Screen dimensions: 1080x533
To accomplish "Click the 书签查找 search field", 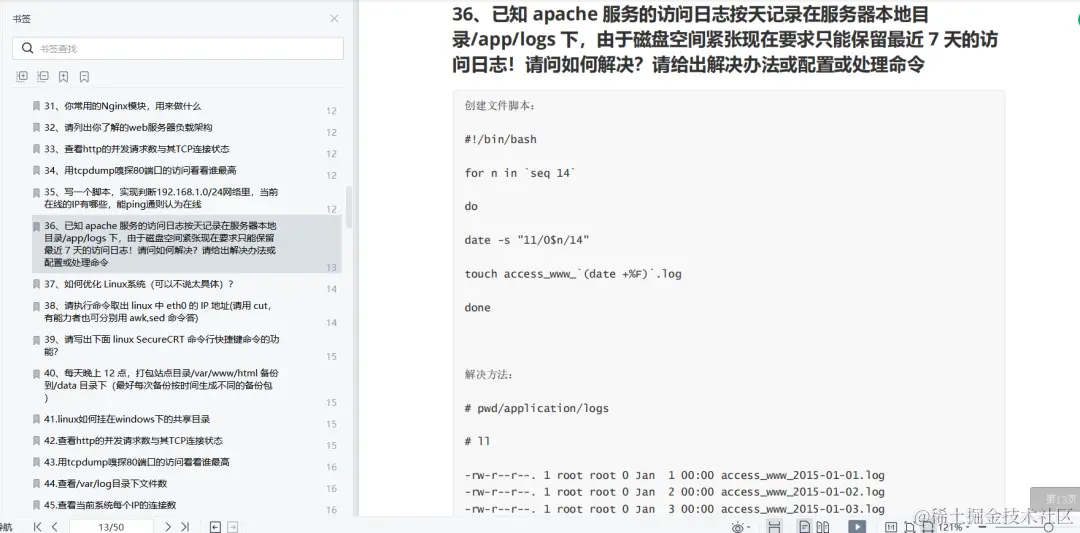I will pyautogui.click(x=178, y=48).
